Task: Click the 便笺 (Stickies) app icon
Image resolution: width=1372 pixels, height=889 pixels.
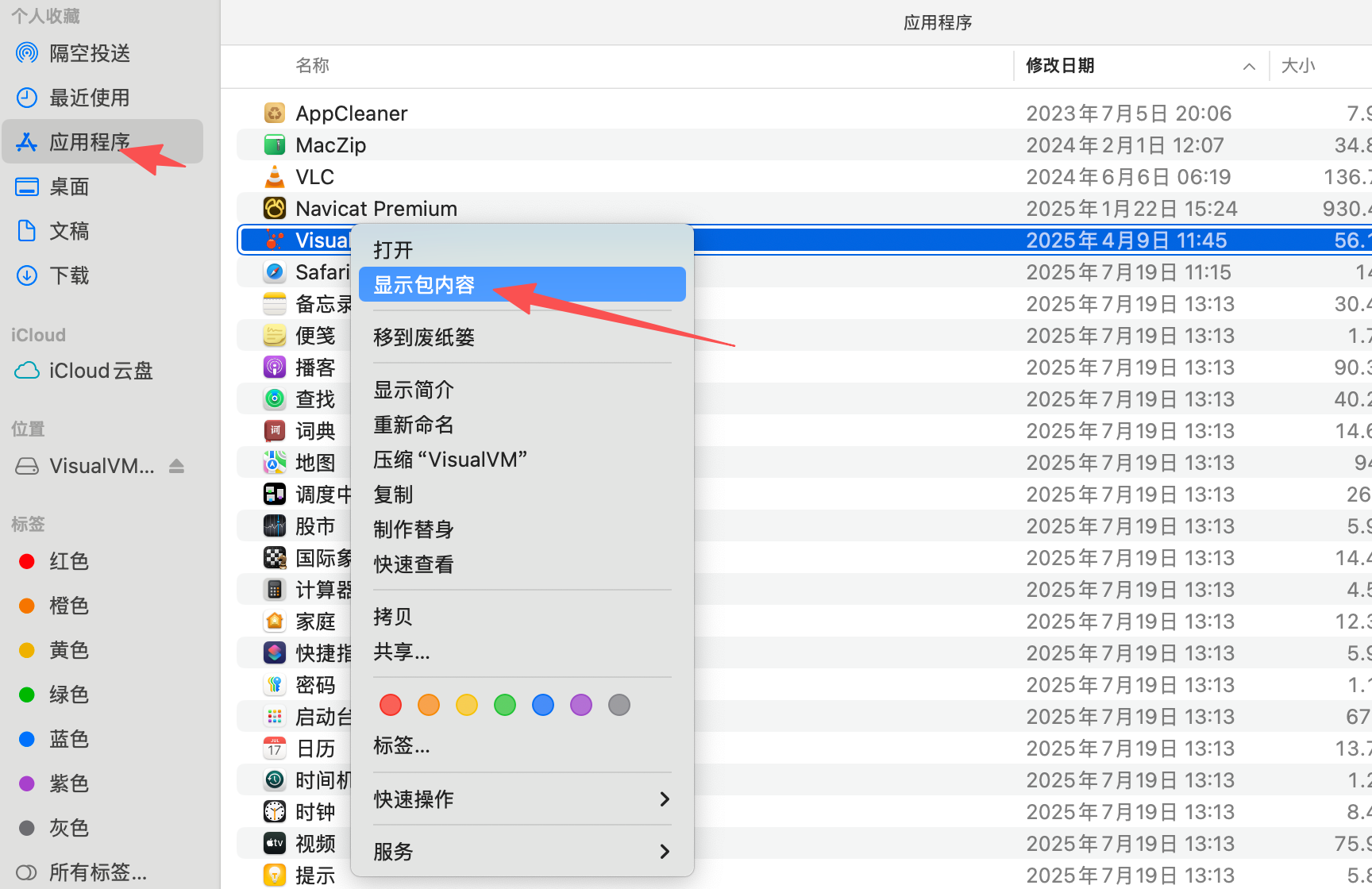Action: tap(275, 336)
